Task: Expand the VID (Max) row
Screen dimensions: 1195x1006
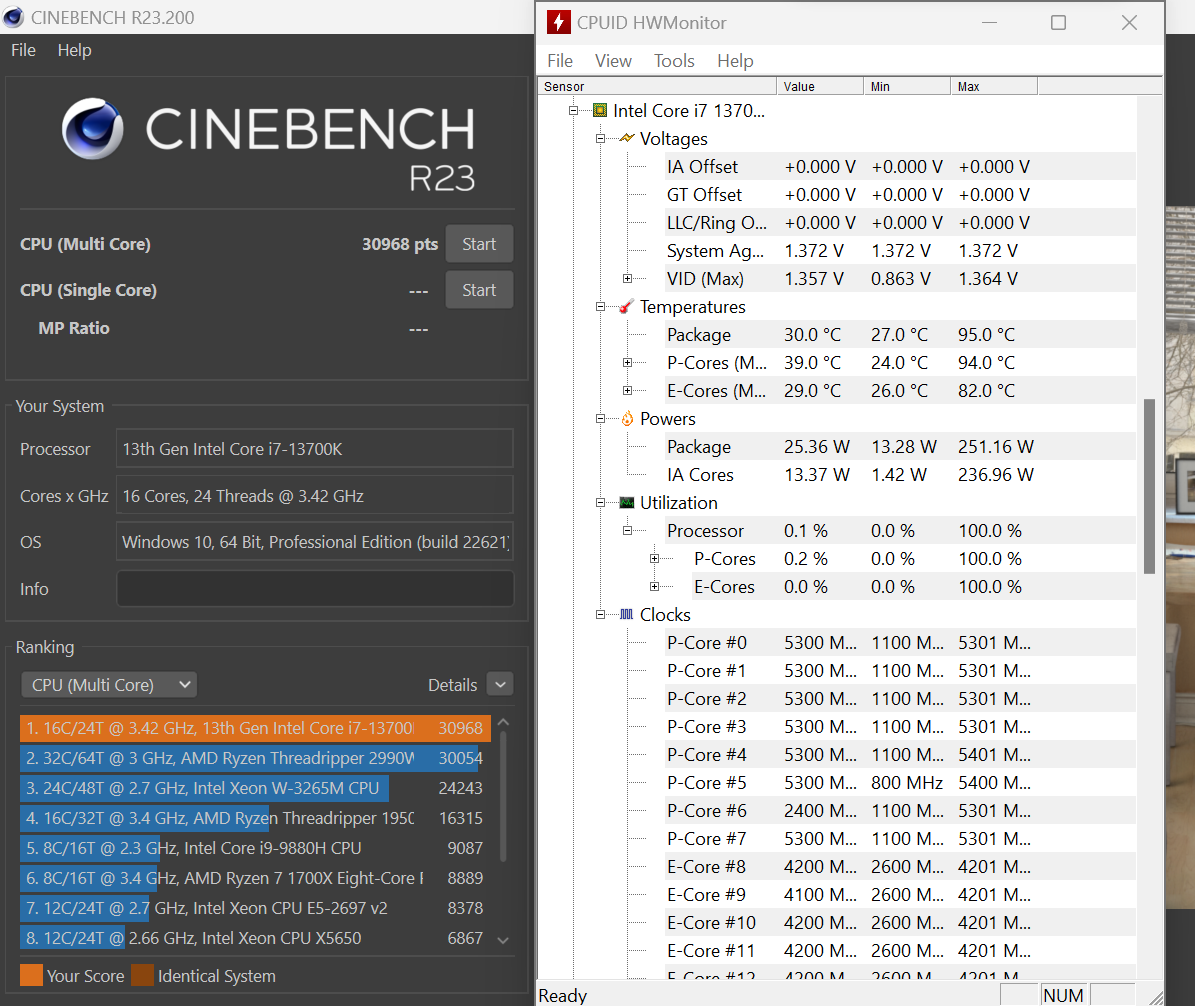Action: pyautogui.click(x=627, y=278)
